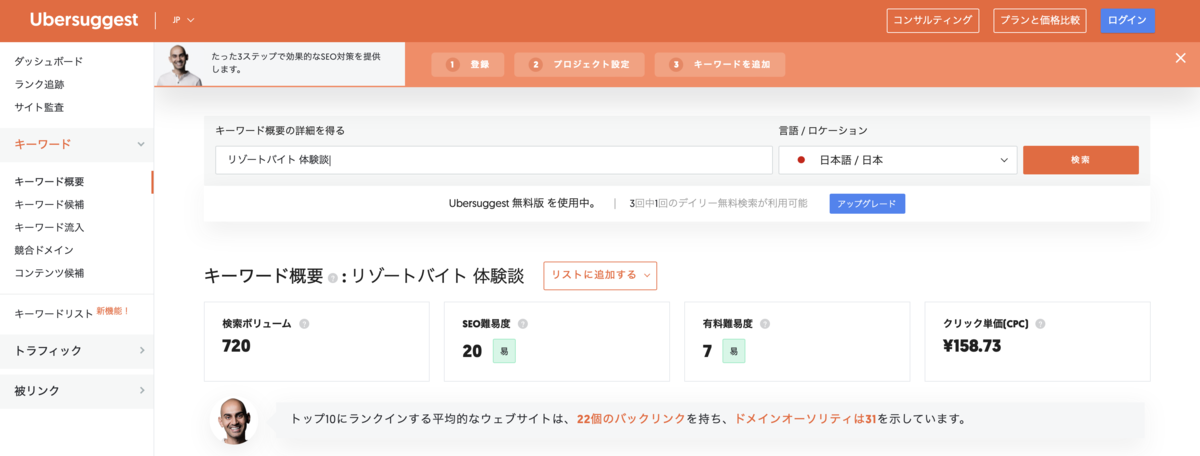
Task: Open キーワードリスト in sidebar
Action: click(53, 313)
